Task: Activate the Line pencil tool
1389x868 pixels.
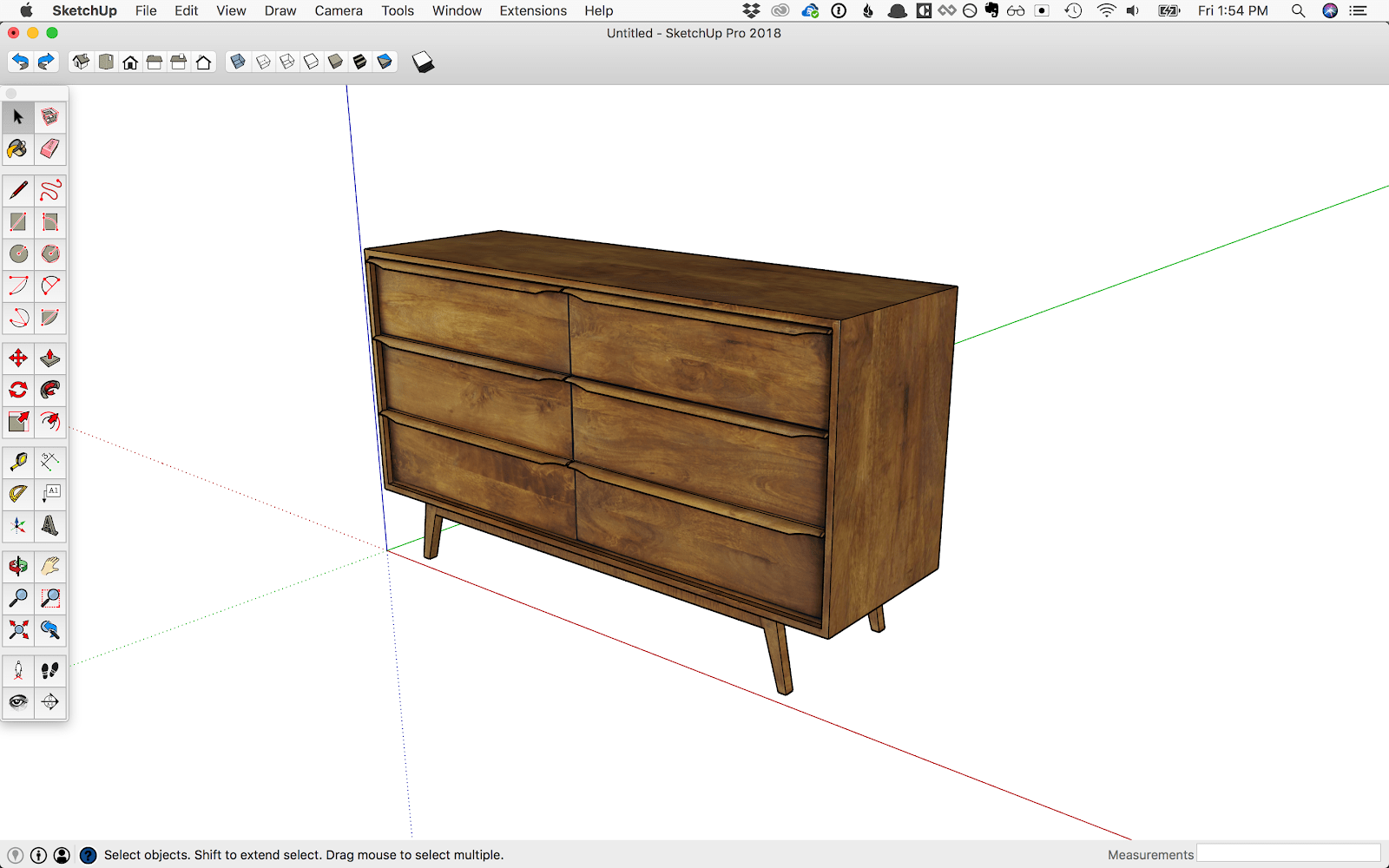Action: click(x=18, y=190)
